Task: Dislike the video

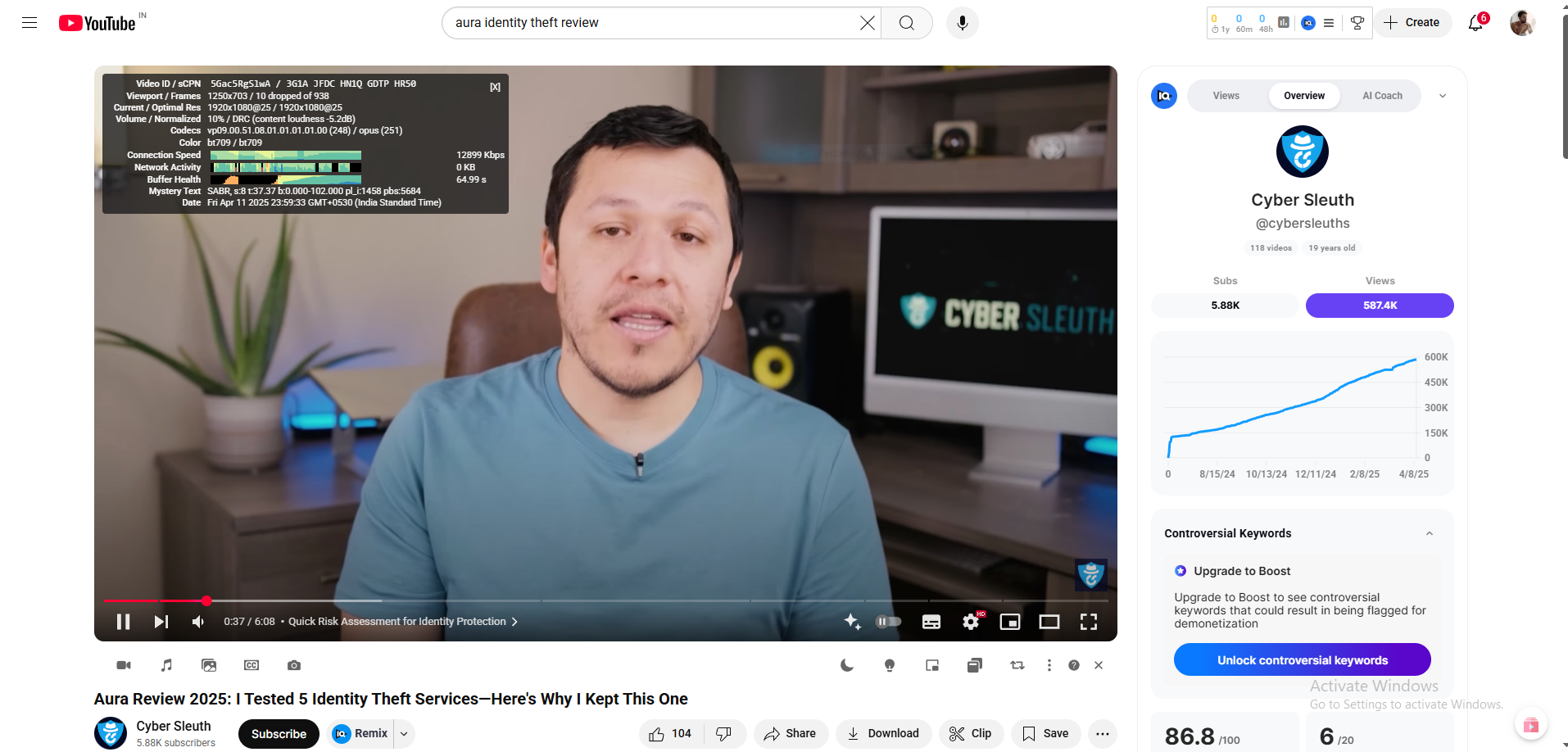Action: click(x=724, y=734)
